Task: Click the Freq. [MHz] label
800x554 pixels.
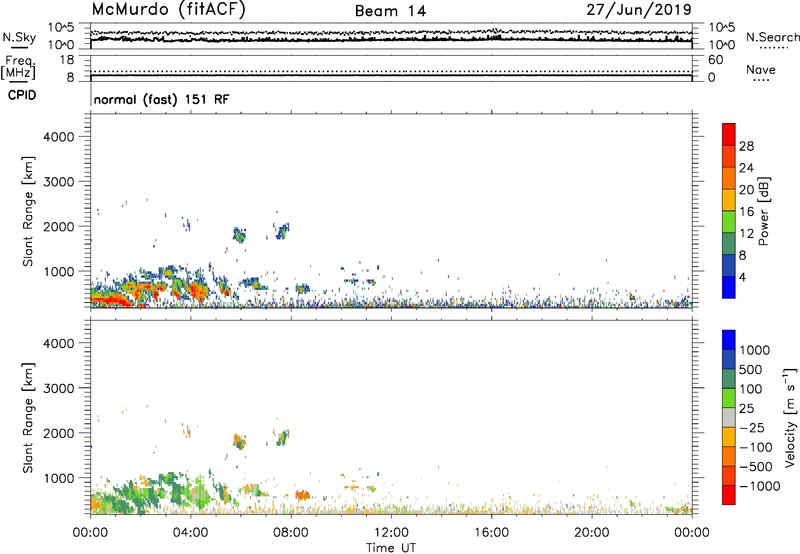Action: pyautogui.click(x=19, y=67)
